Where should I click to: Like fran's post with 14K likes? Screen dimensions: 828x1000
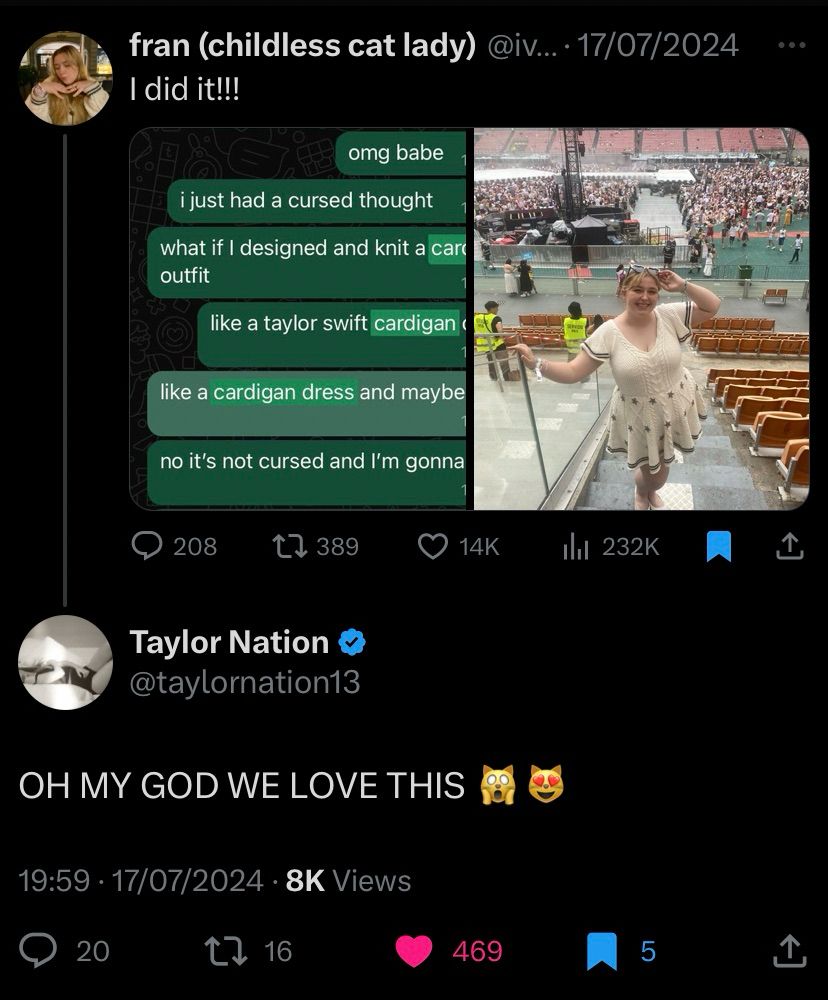tap(432, 545)
